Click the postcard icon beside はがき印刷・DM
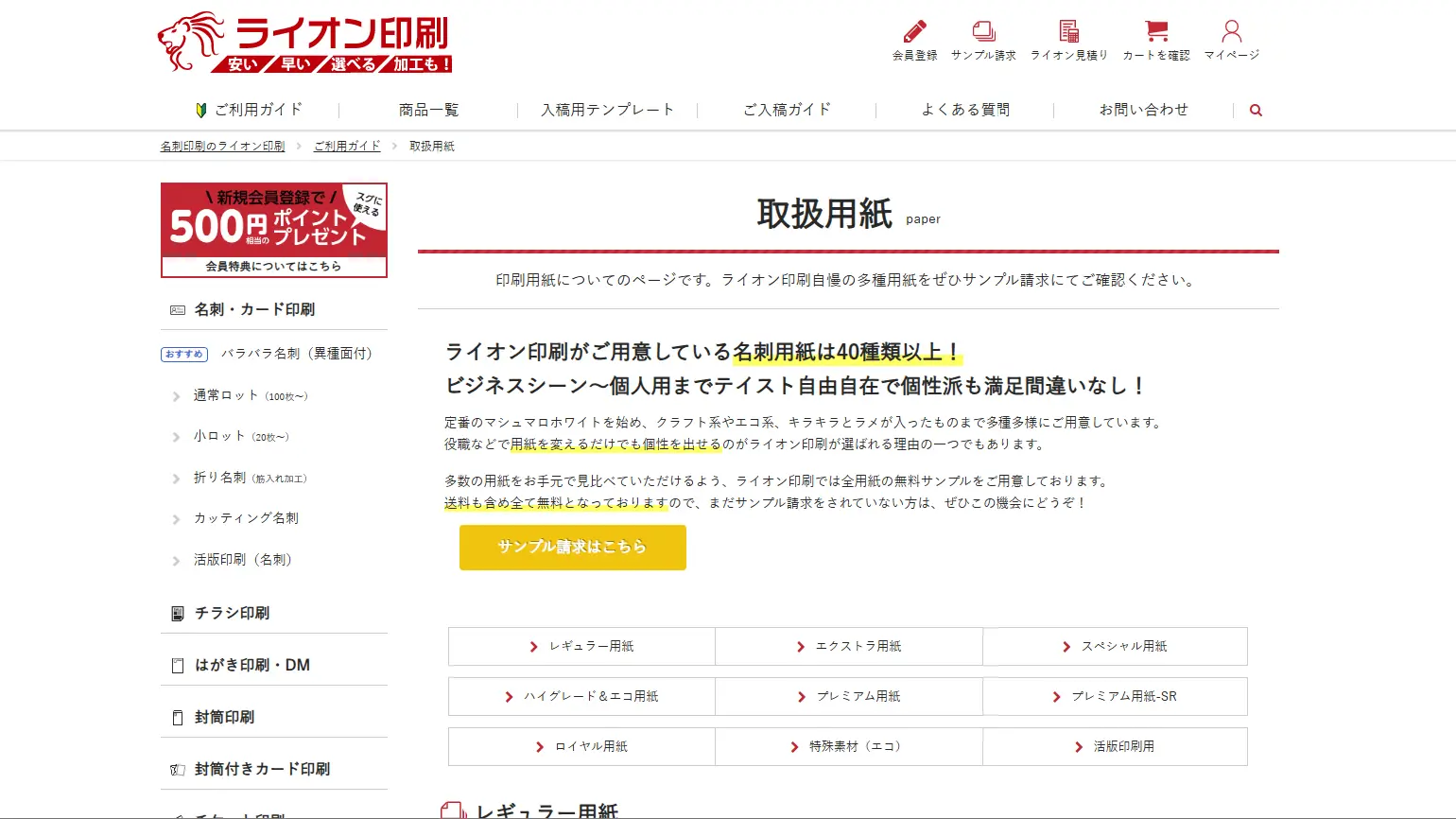Image resolution: width=1456 pixels, height=819 pixels. pyautogui.click(x=177, y=666)
